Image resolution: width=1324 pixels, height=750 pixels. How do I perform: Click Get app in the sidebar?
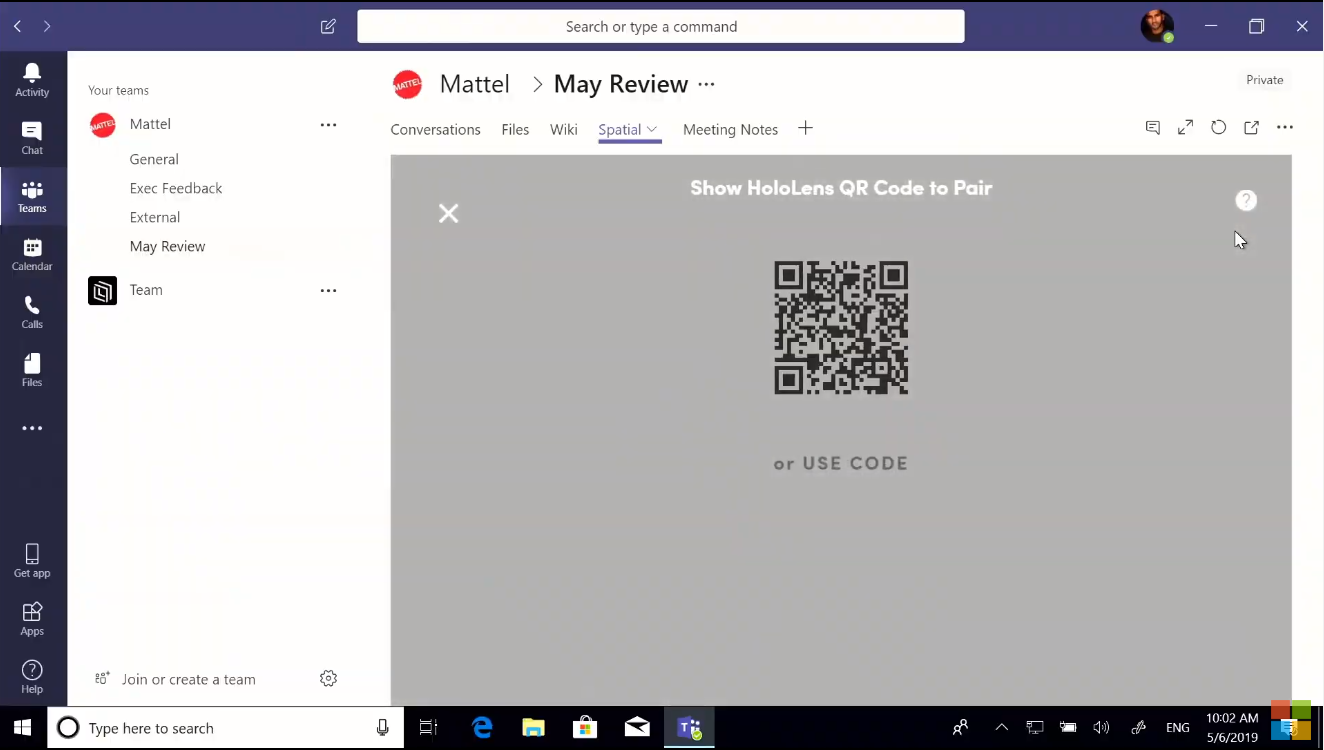click(32, 561)
